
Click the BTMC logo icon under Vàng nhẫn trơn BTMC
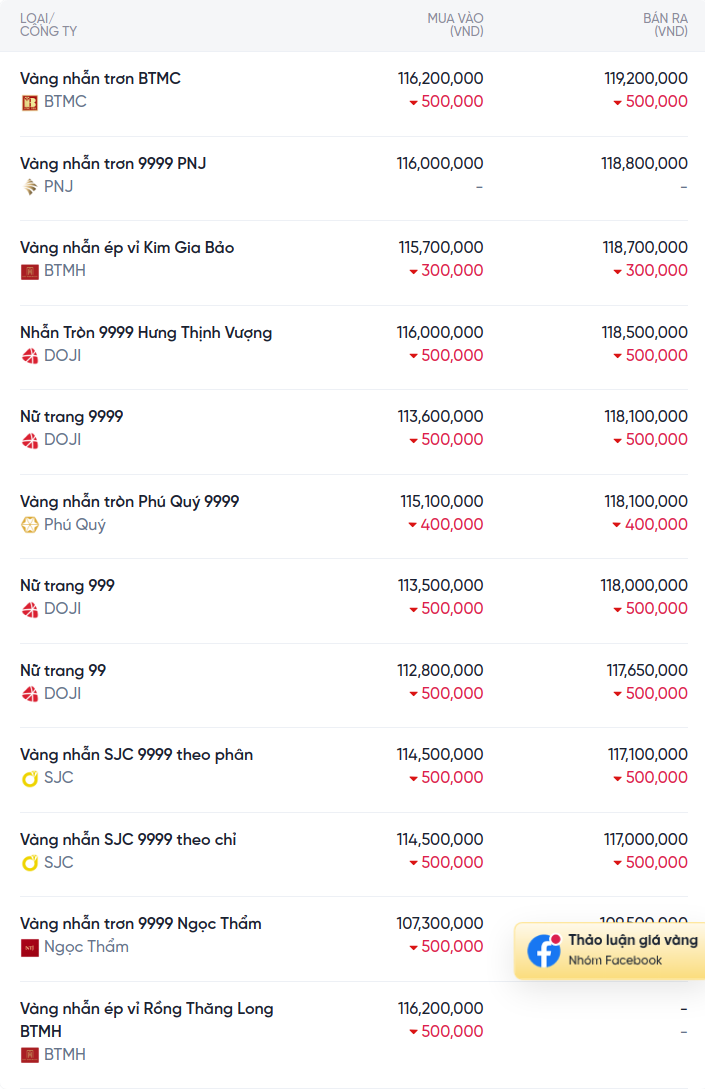click(x=29, y=103)
